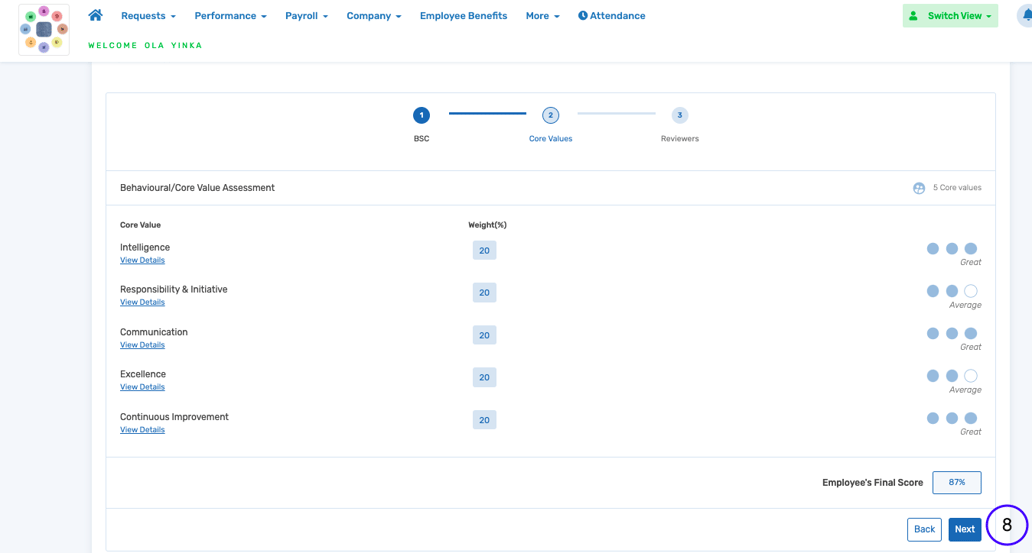Open the Performance dropdown menu

[x=230, y=16]
